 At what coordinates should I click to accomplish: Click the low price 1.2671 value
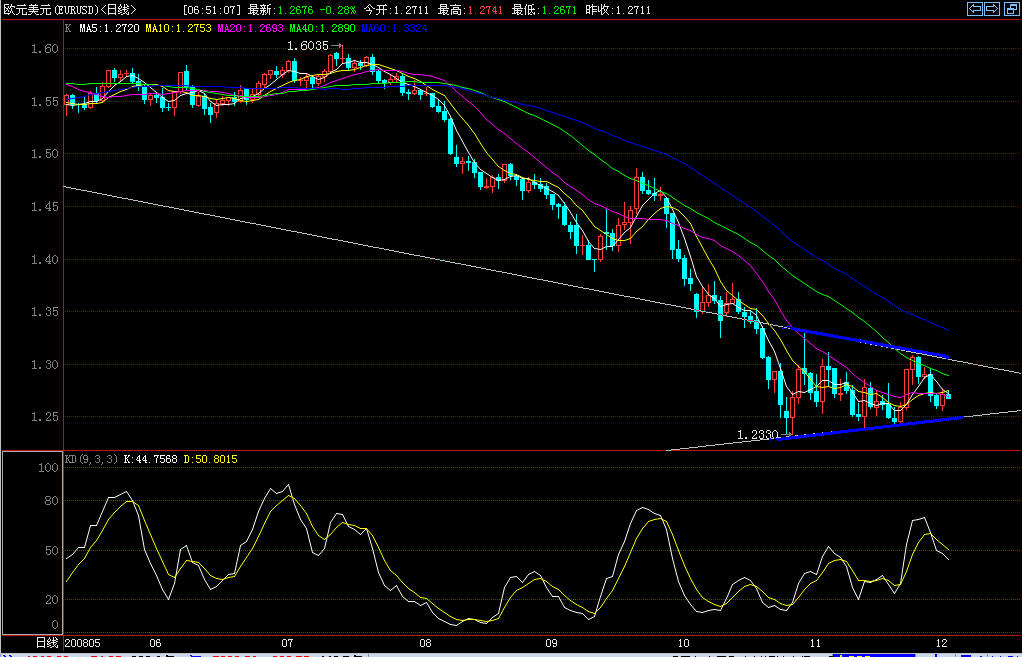coord(559,10)
